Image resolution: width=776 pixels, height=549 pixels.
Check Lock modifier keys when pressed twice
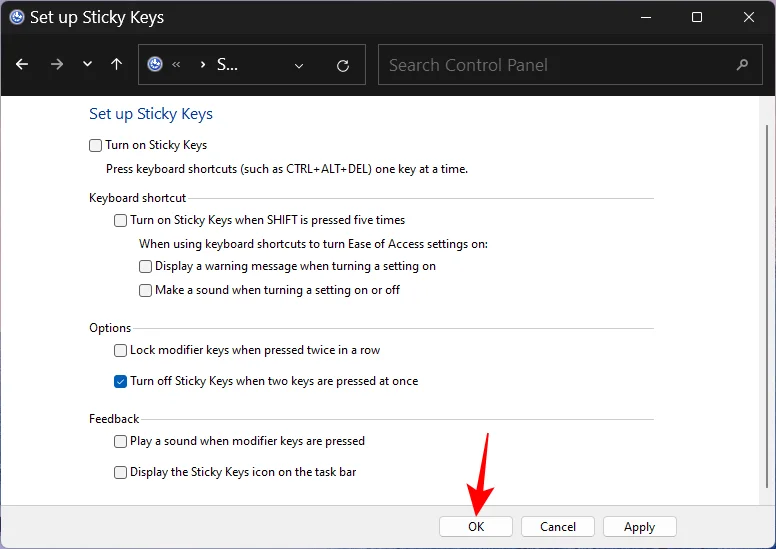120,350
